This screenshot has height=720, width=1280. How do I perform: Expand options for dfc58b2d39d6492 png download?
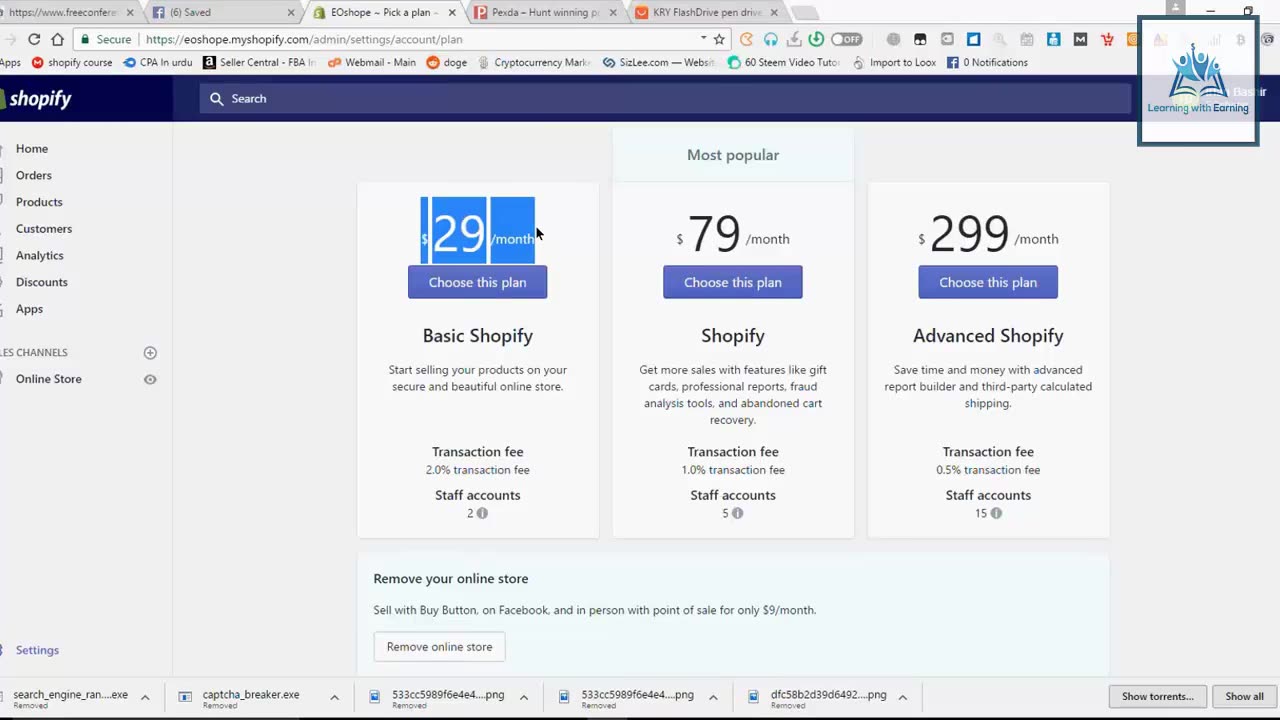902,697
